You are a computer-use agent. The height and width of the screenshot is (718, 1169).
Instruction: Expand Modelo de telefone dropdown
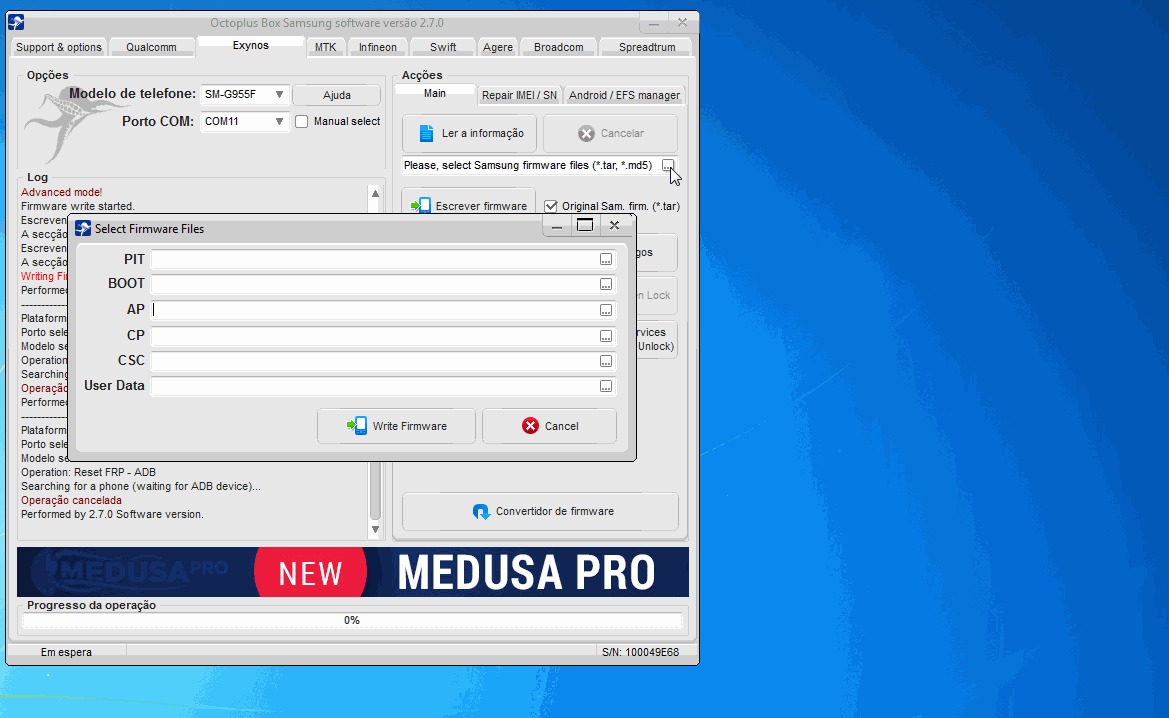pyautogui.click(x=279, y=95)
